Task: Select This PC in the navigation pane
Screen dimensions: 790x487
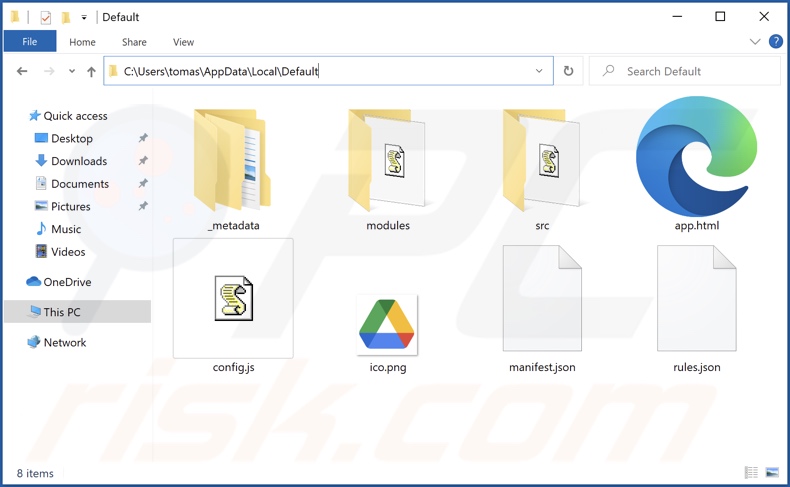Action: click(61, 312)
